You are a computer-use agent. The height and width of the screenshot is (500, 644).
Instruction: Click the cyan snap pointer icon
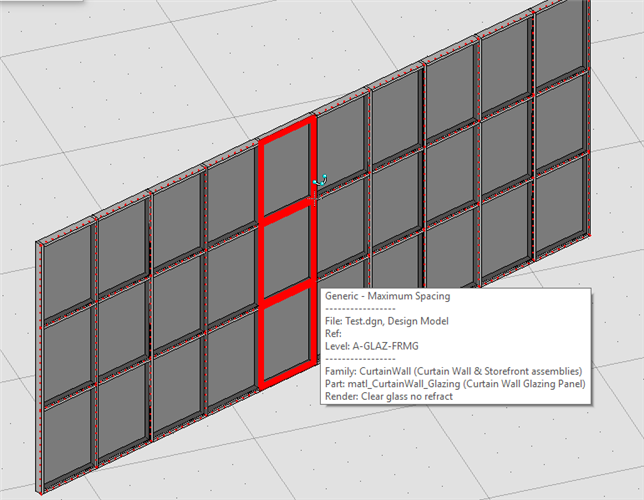coord(320,180)
